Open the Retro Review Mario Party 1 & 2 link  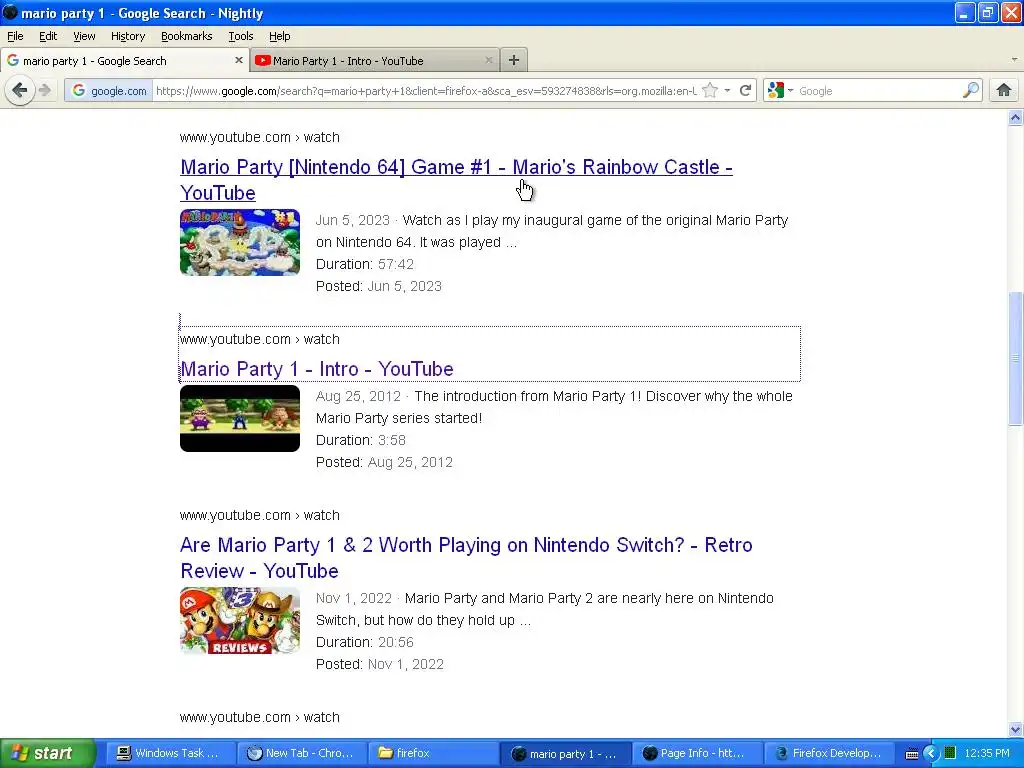466,558
